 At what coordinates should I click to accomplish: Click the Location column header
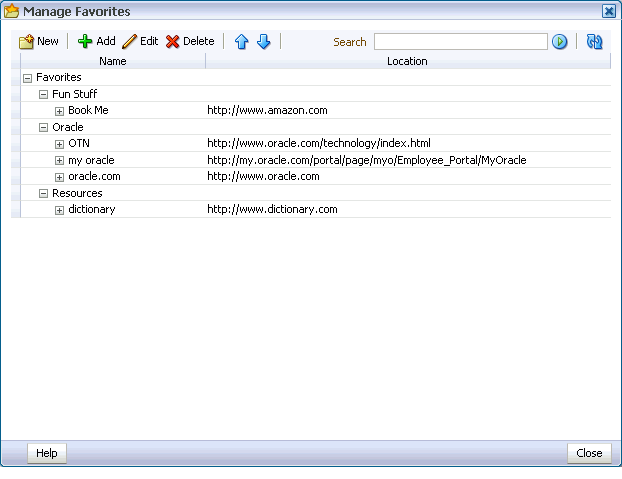(x=408, y=61)
